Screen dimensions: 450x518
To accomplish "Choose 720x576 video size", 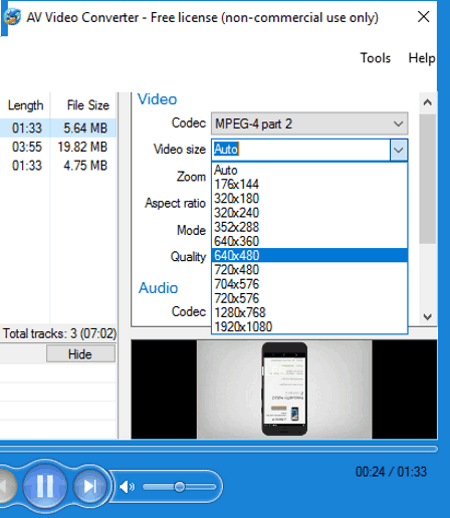I will 309,298.
